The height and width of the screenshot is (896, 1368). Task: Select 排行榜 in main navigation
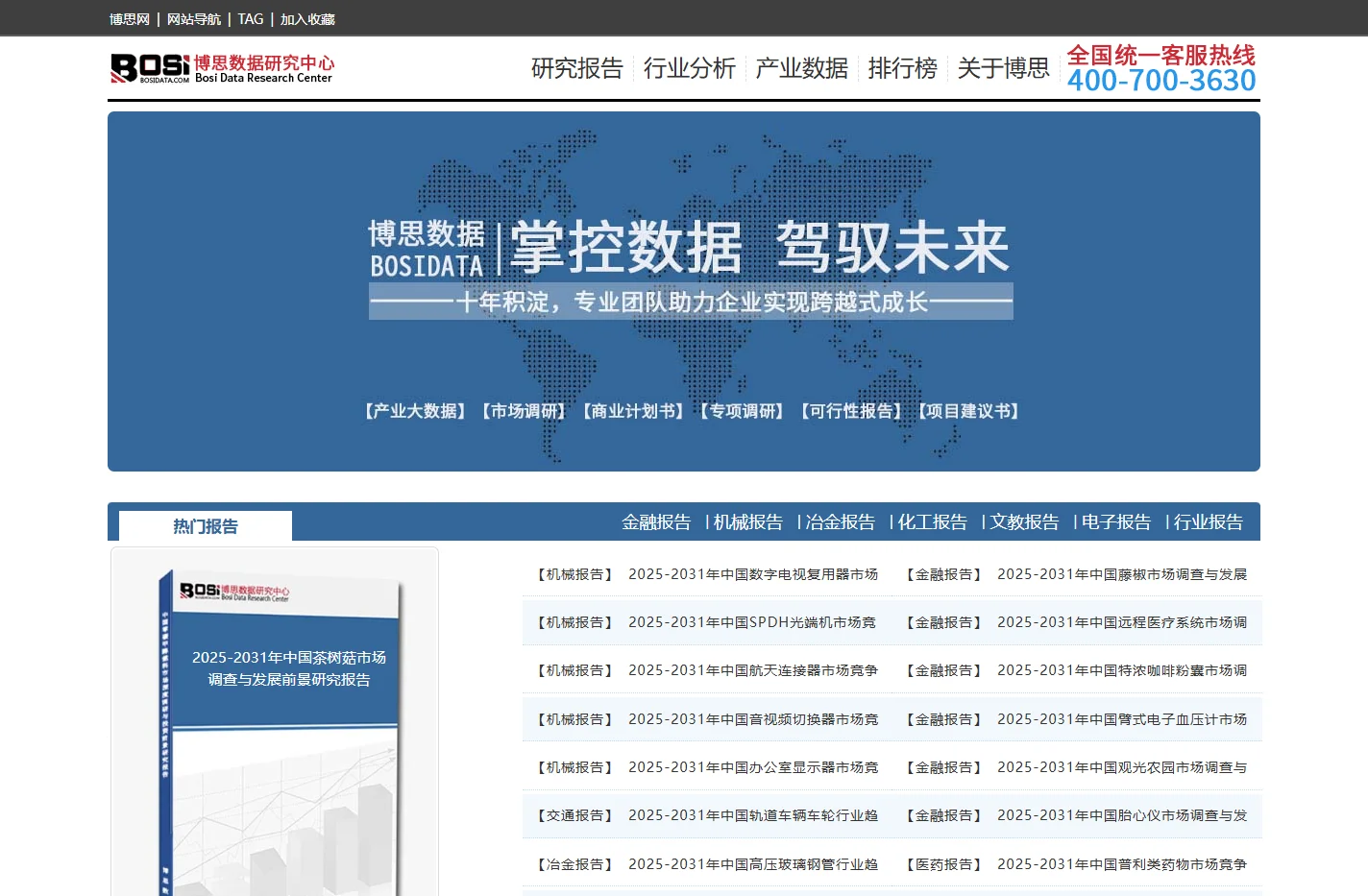point(903,68)
